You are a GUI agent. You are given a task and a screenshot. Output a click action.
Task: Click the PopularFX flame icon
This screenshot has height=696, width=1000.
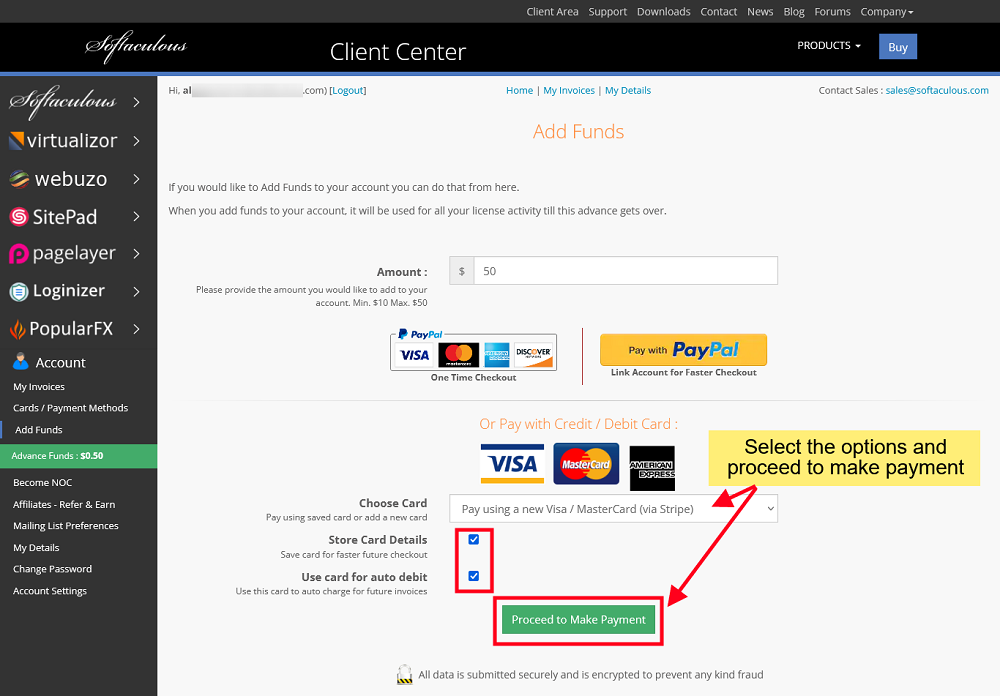[x=17, y=329]
